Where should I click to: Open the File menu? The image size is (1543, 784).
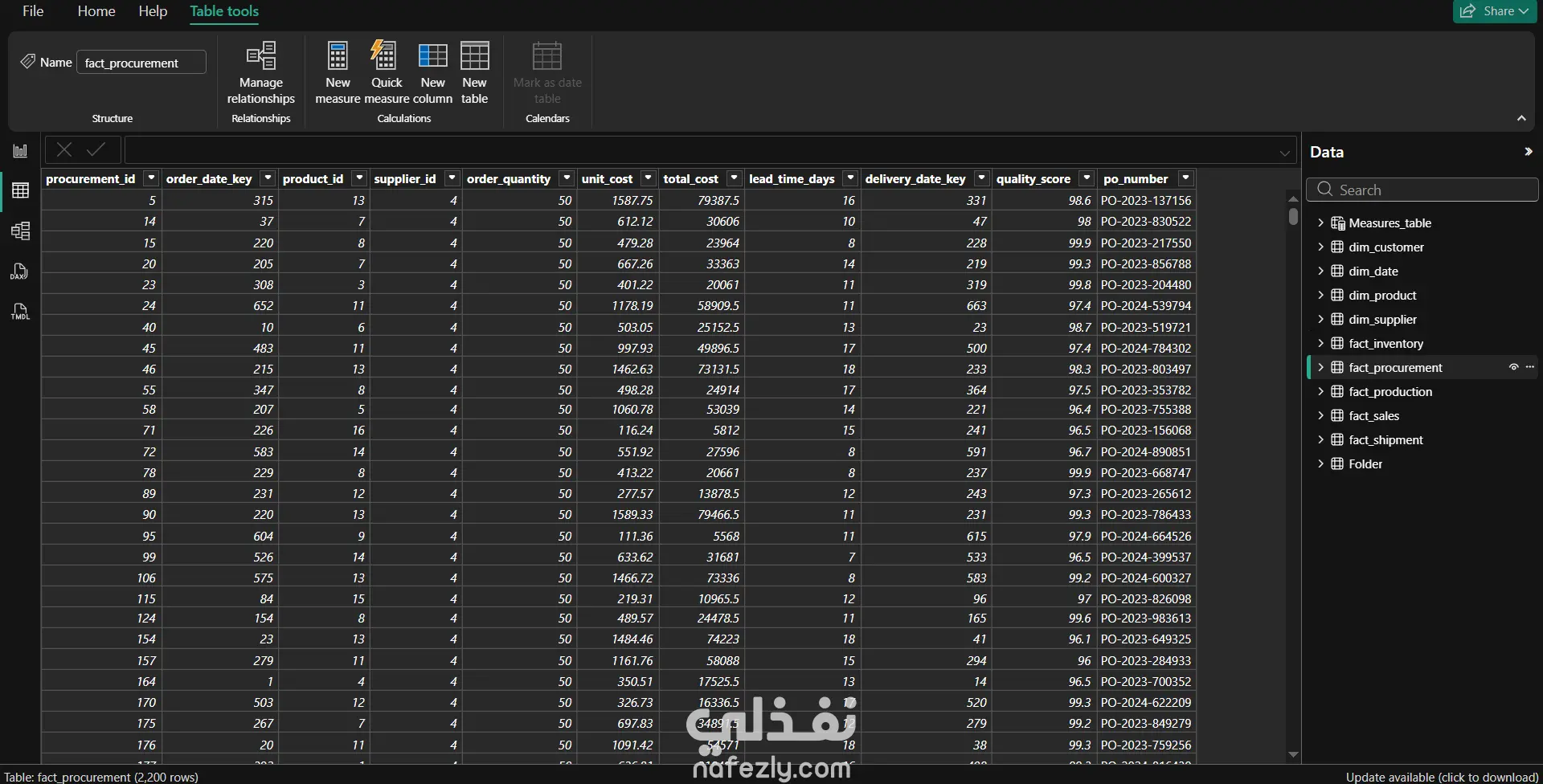tap(33, 11)
